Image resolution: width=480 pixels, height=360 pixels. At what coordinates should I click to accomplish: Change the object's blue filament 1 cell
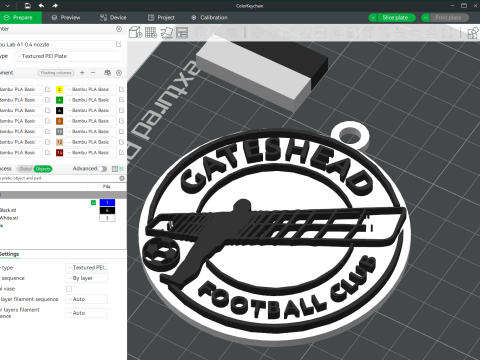tap(107, 202)
